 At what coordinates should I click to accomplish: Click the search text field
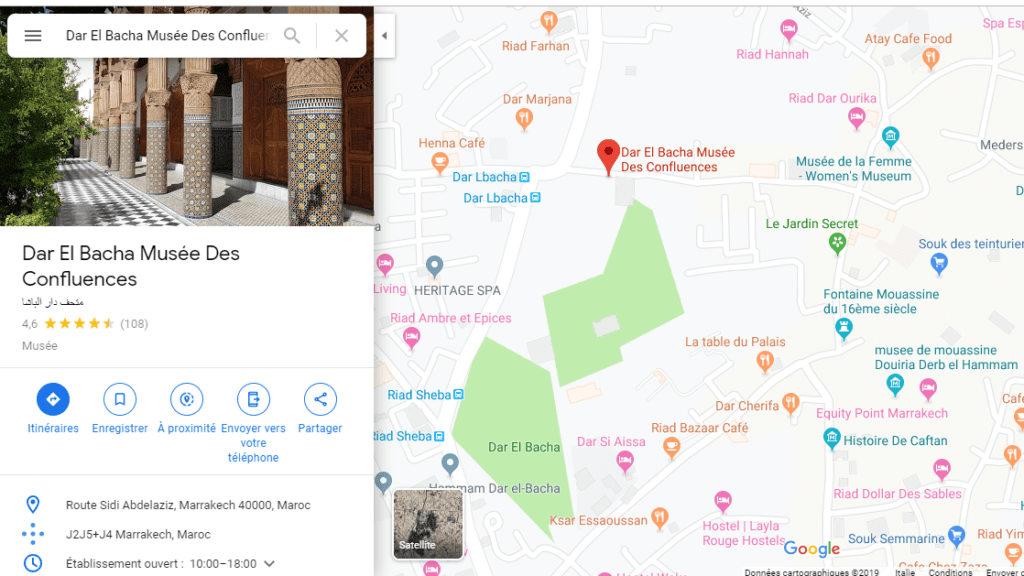tap(167, 36)
